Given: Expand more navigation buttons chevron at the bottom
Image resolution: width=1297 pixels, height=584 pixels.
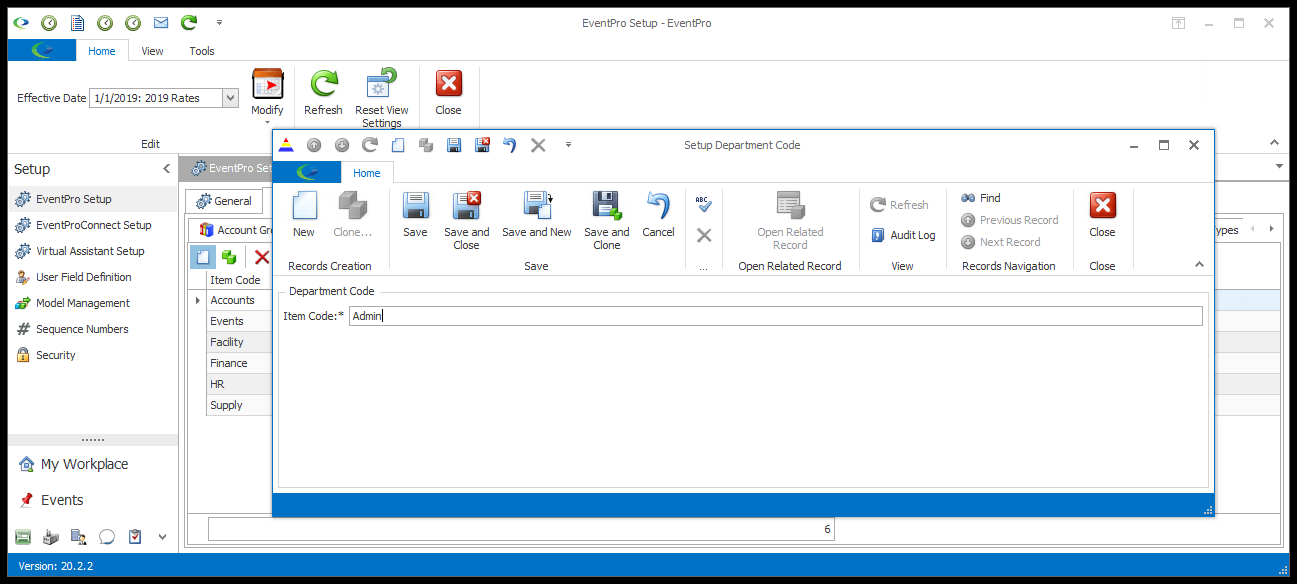Looking at the screenshot, I should pyautogui.click(x=163, y=537).
